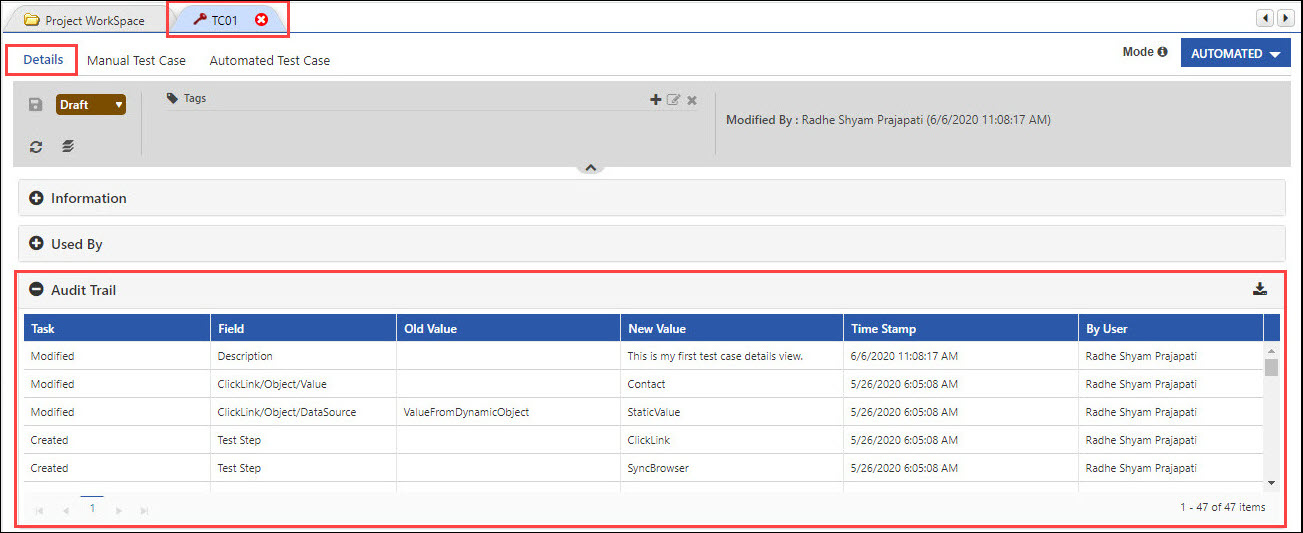
Task: Click the Mode info icon
Action: click(x=1162, y=52)
